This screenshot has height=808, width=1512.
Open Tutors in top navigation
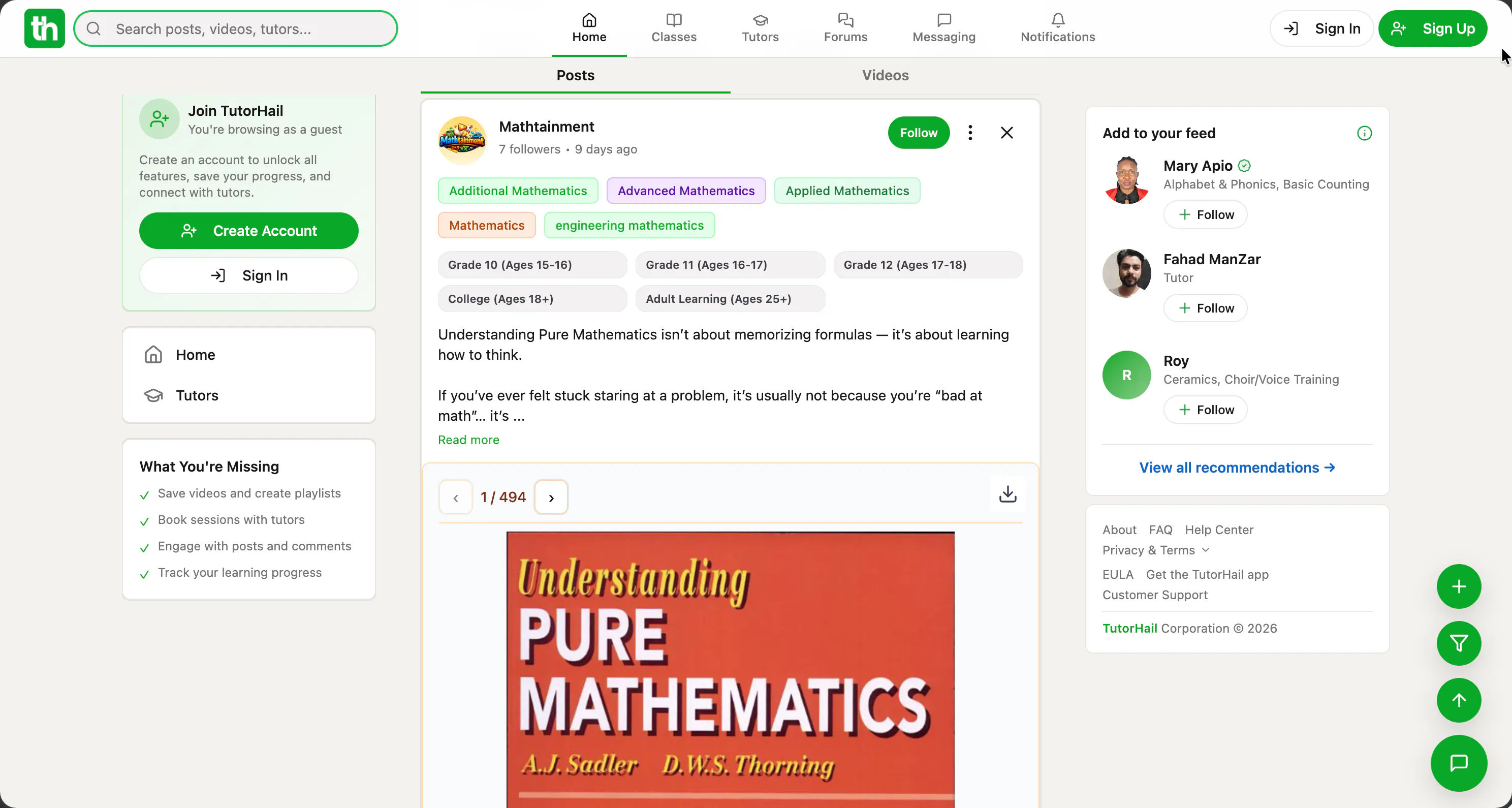(x=760, y=28)
